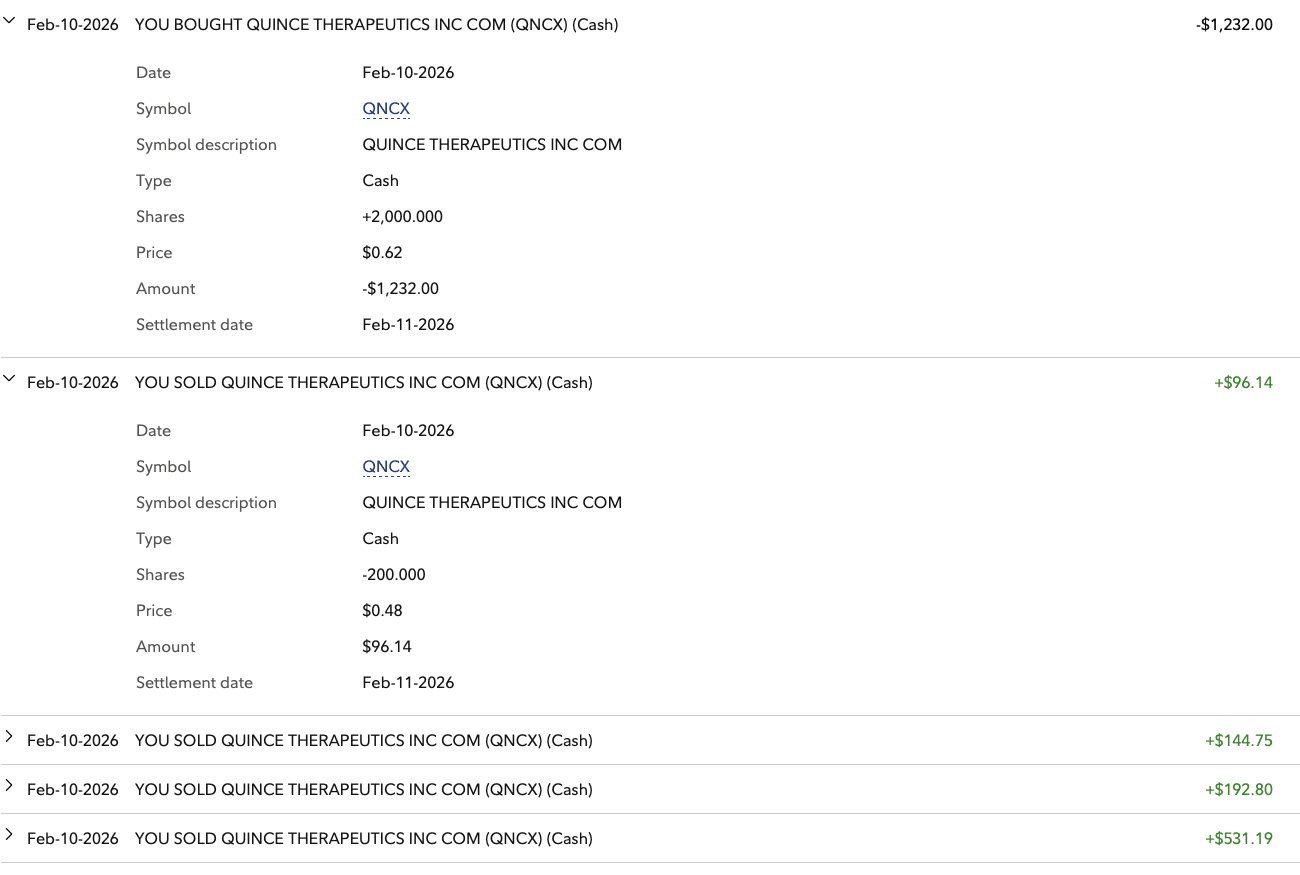
Task: Click the green +$192.80 amount
Action: tap(1239, 790)
